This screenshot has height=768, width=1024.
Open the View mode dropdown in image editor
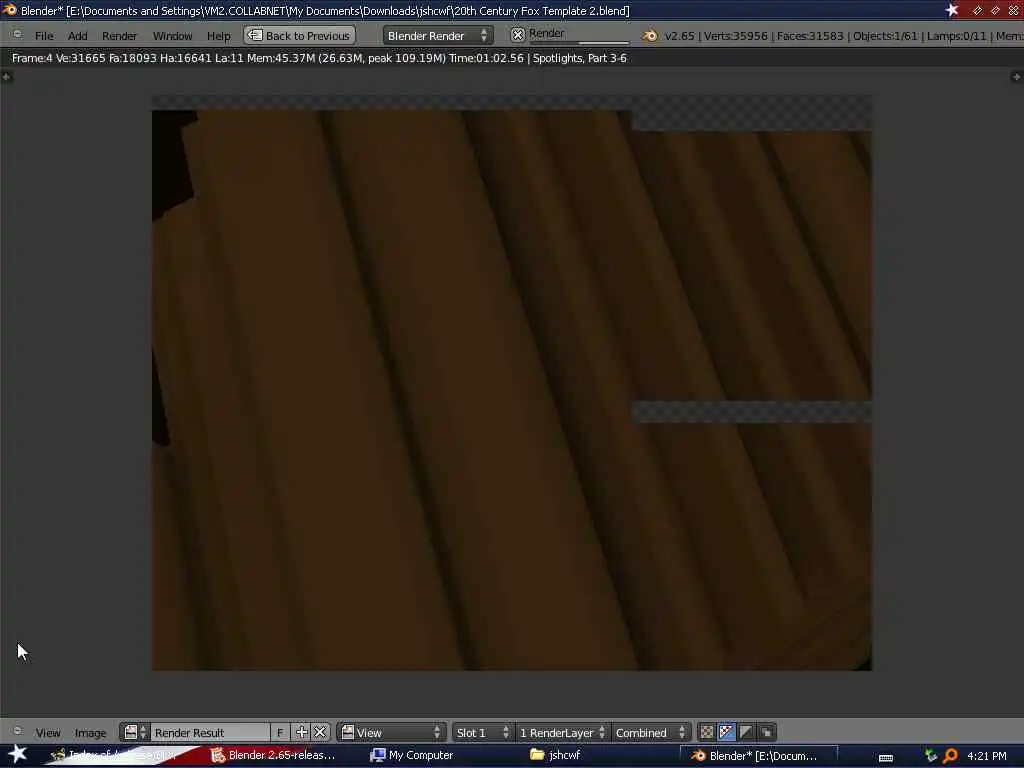[x=391, y=732]
